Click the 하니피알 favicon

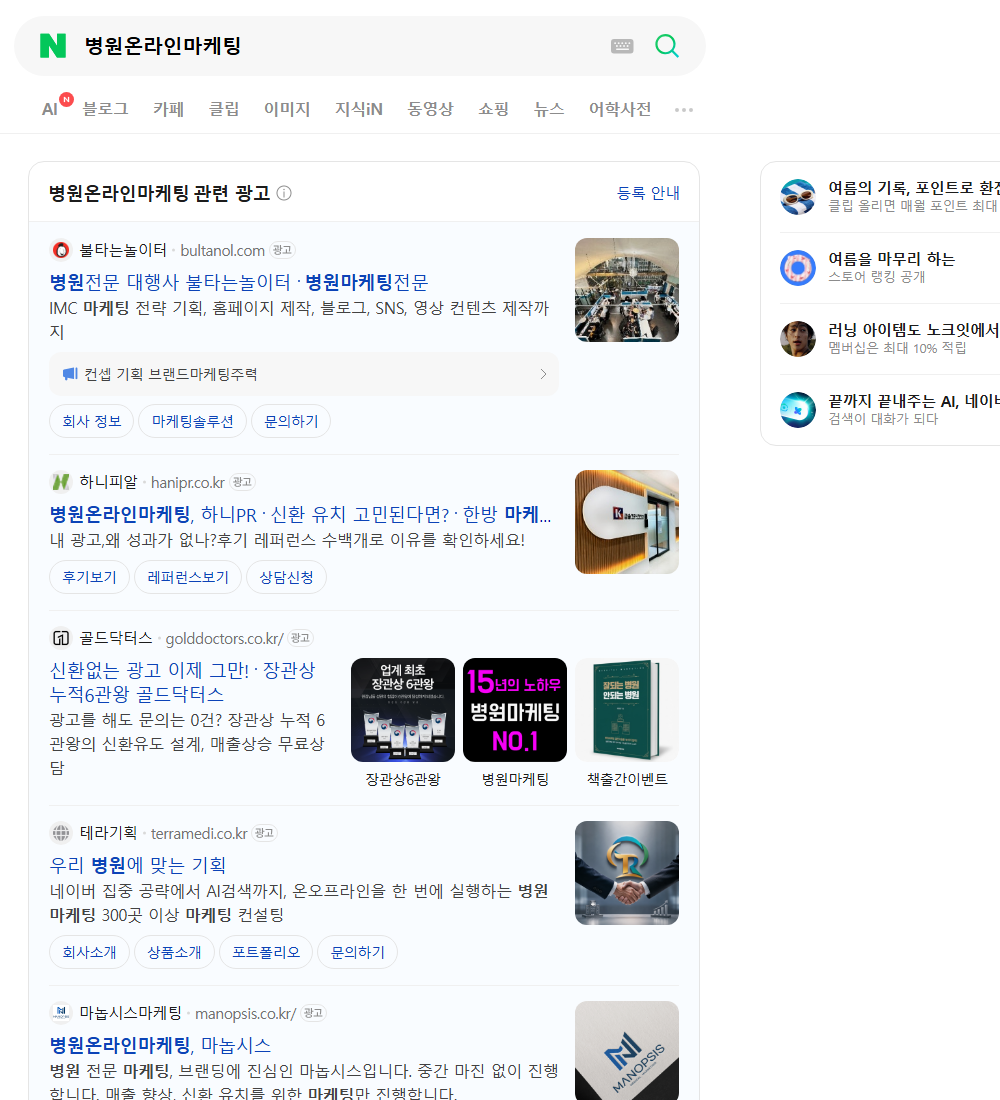pos(61,482)
